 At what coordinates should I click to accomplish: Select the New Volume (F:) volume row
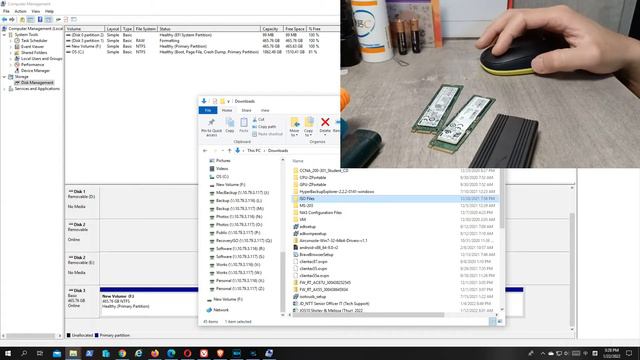tap(202, 47)
